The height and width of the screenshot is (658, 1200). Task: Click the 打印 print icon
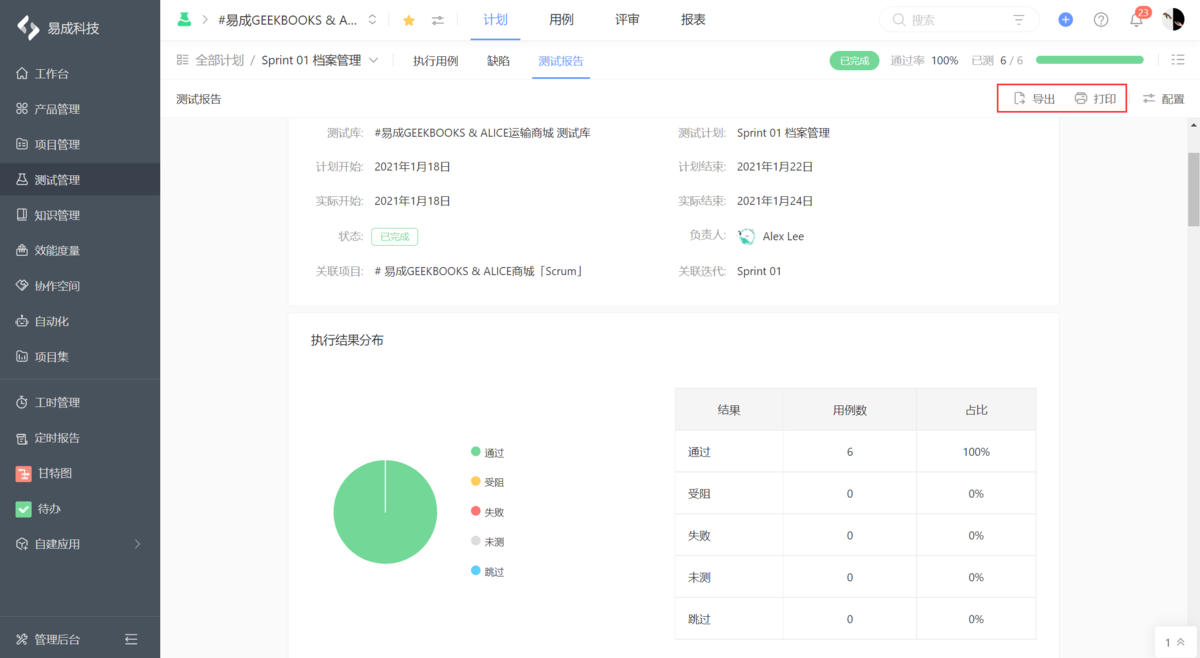[x=1081, y=98]
